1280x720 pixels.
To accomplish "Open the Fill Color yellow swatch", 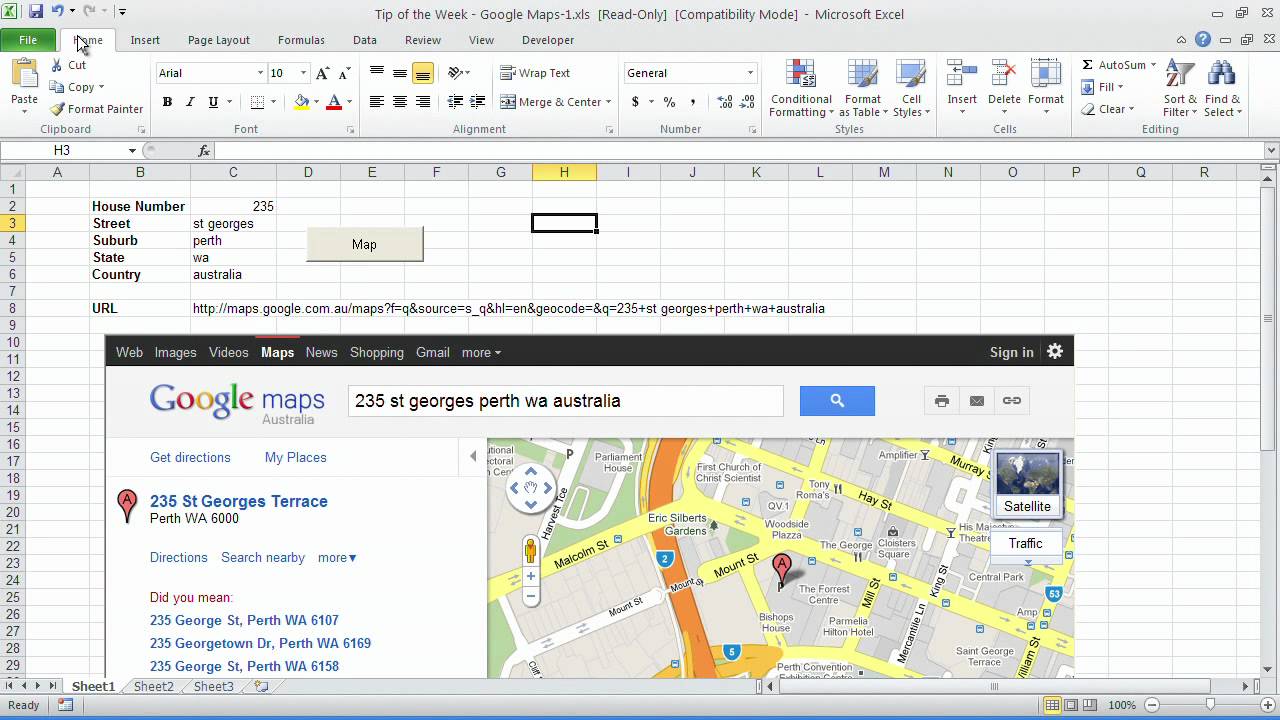I will 302,102.
